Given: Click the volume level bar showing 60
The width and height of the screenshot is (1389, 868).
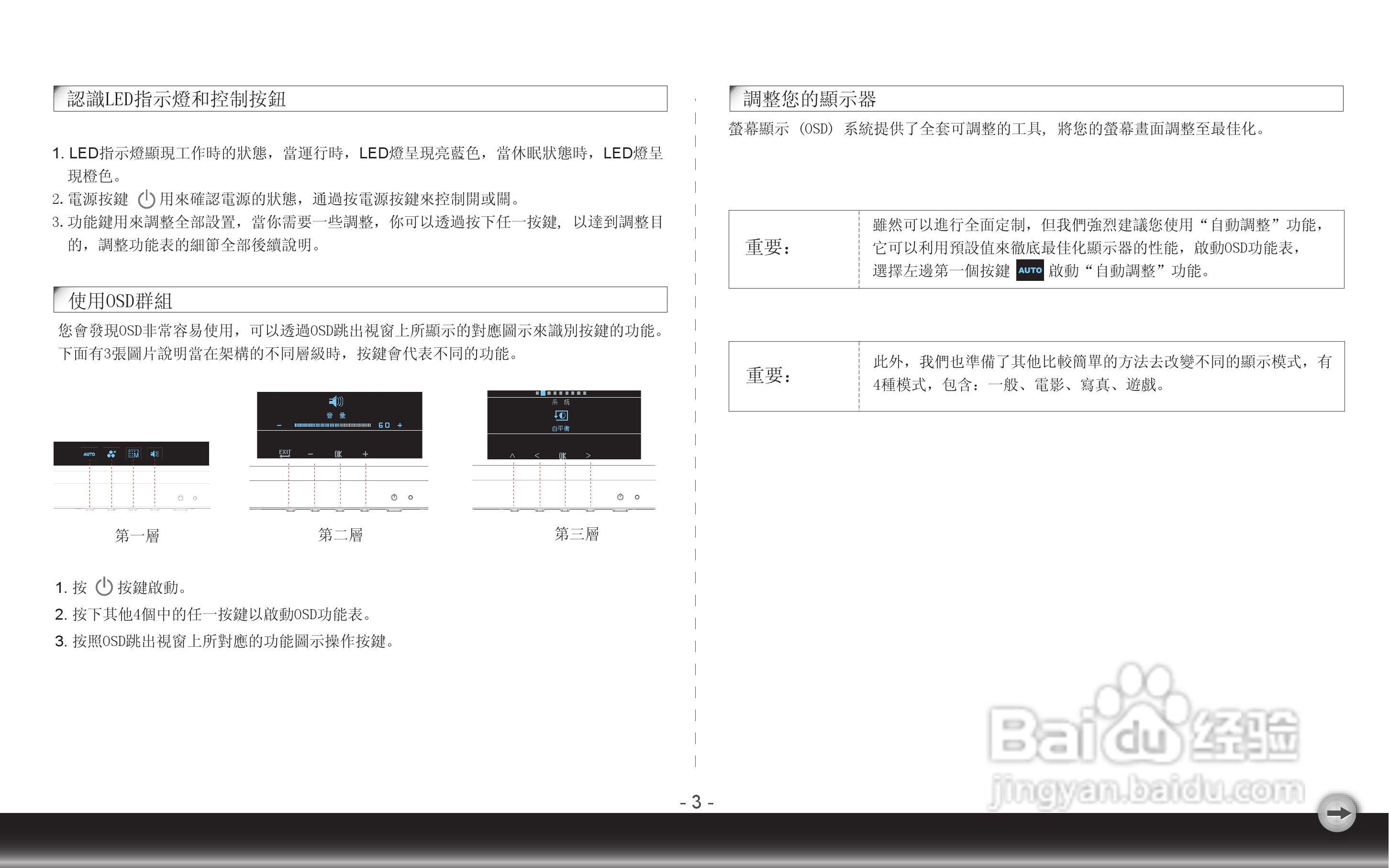Looking at the screenshot, I should point(333,425).
